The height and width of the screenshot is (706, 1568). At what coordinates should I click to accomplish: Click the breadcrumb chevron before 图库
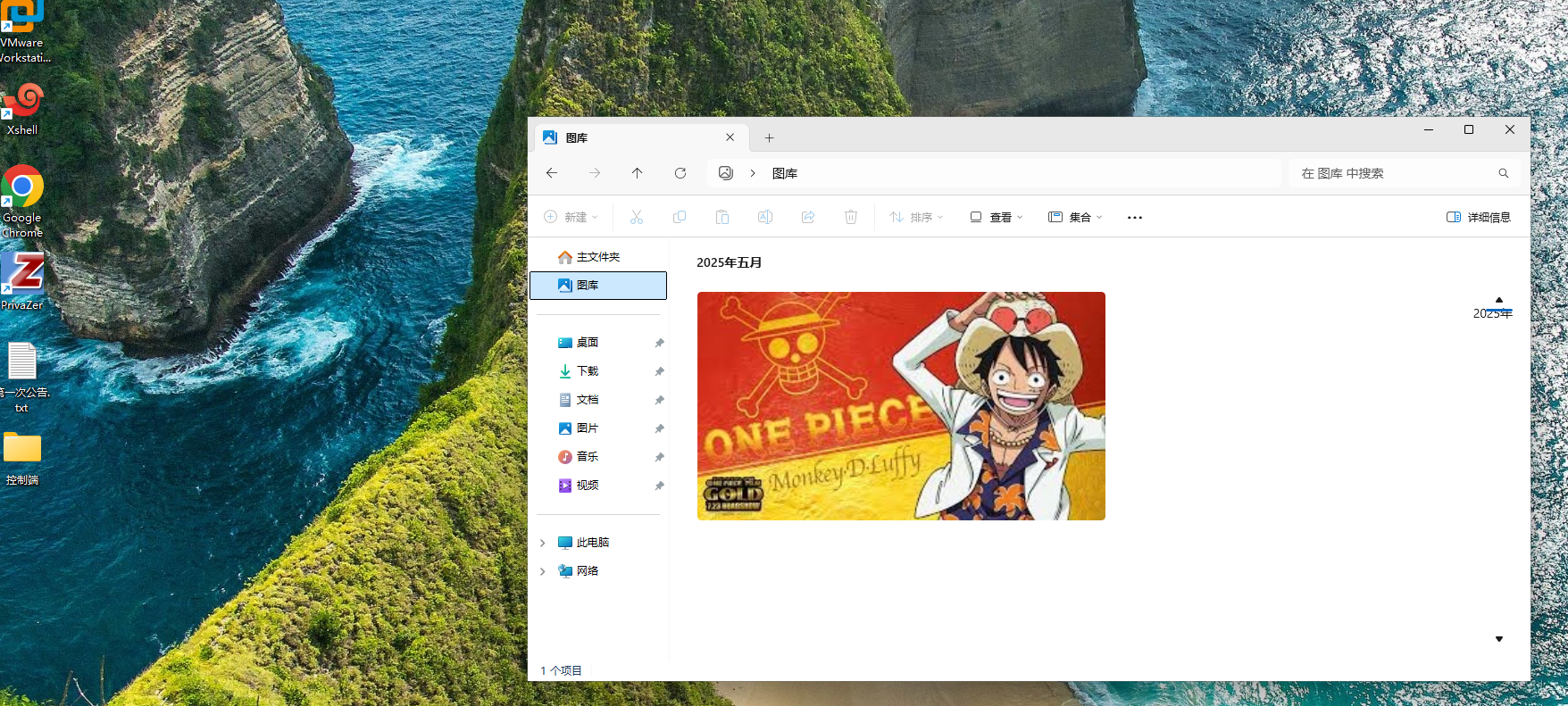753,173
